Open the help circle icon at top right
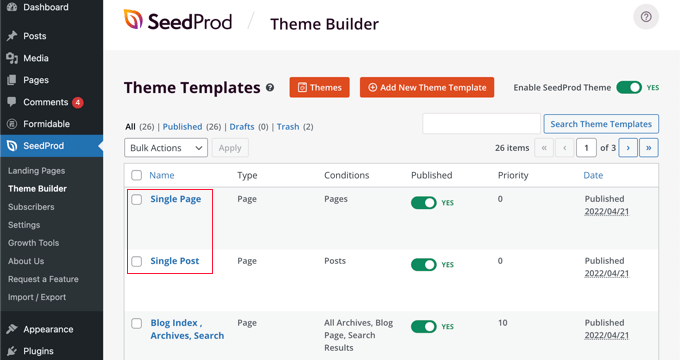 [646, 17]
